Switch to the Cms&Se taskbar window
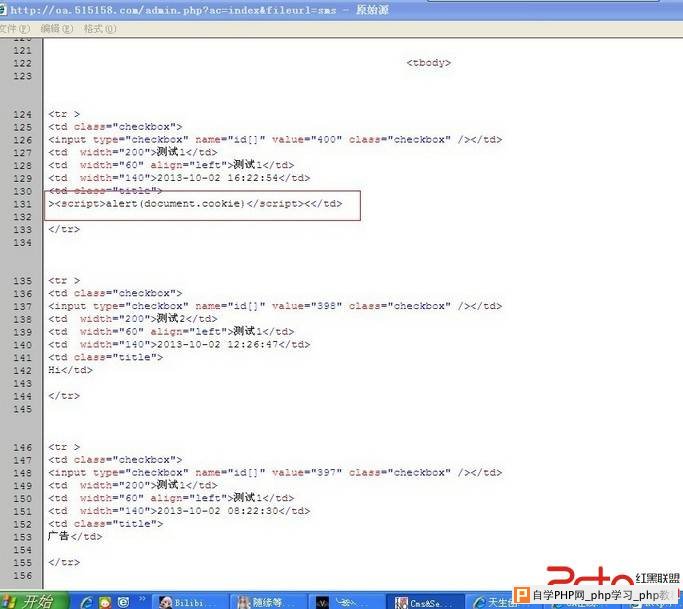The width and height of the screenshot is (683, 609). point(425,602)
